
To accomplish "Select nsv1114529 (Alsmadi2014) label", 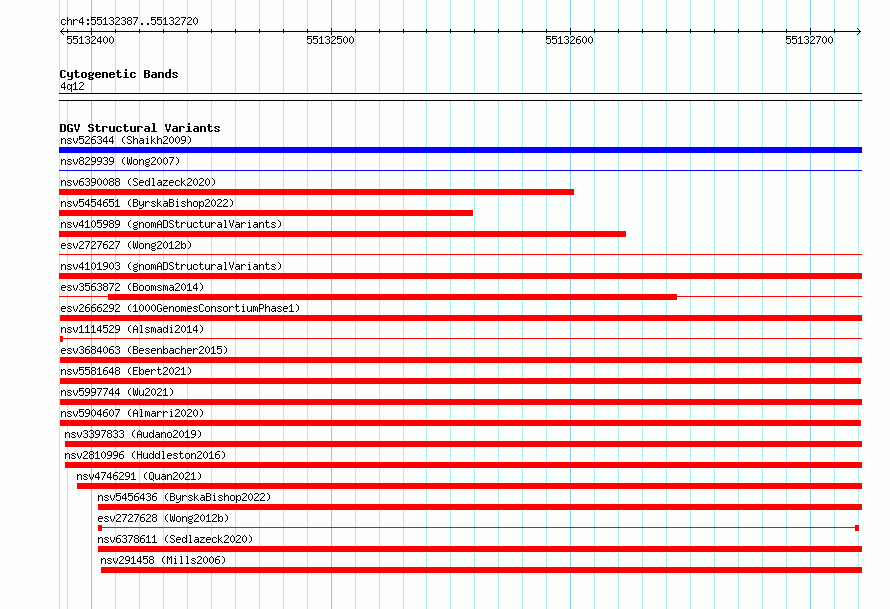I will 132,329.
